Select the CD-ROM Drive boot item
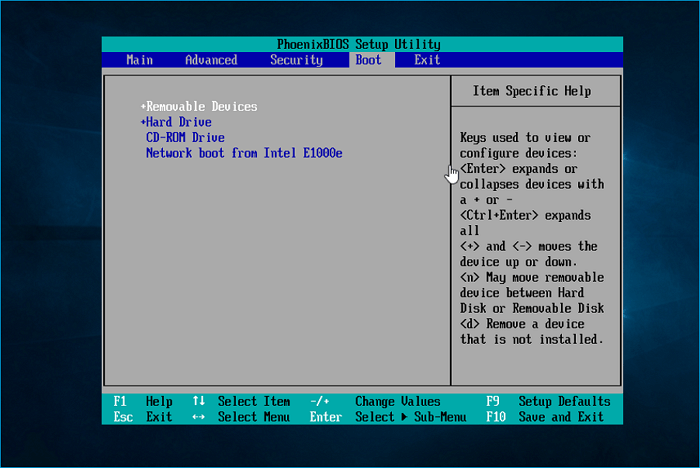 click(x=185, y=138)
